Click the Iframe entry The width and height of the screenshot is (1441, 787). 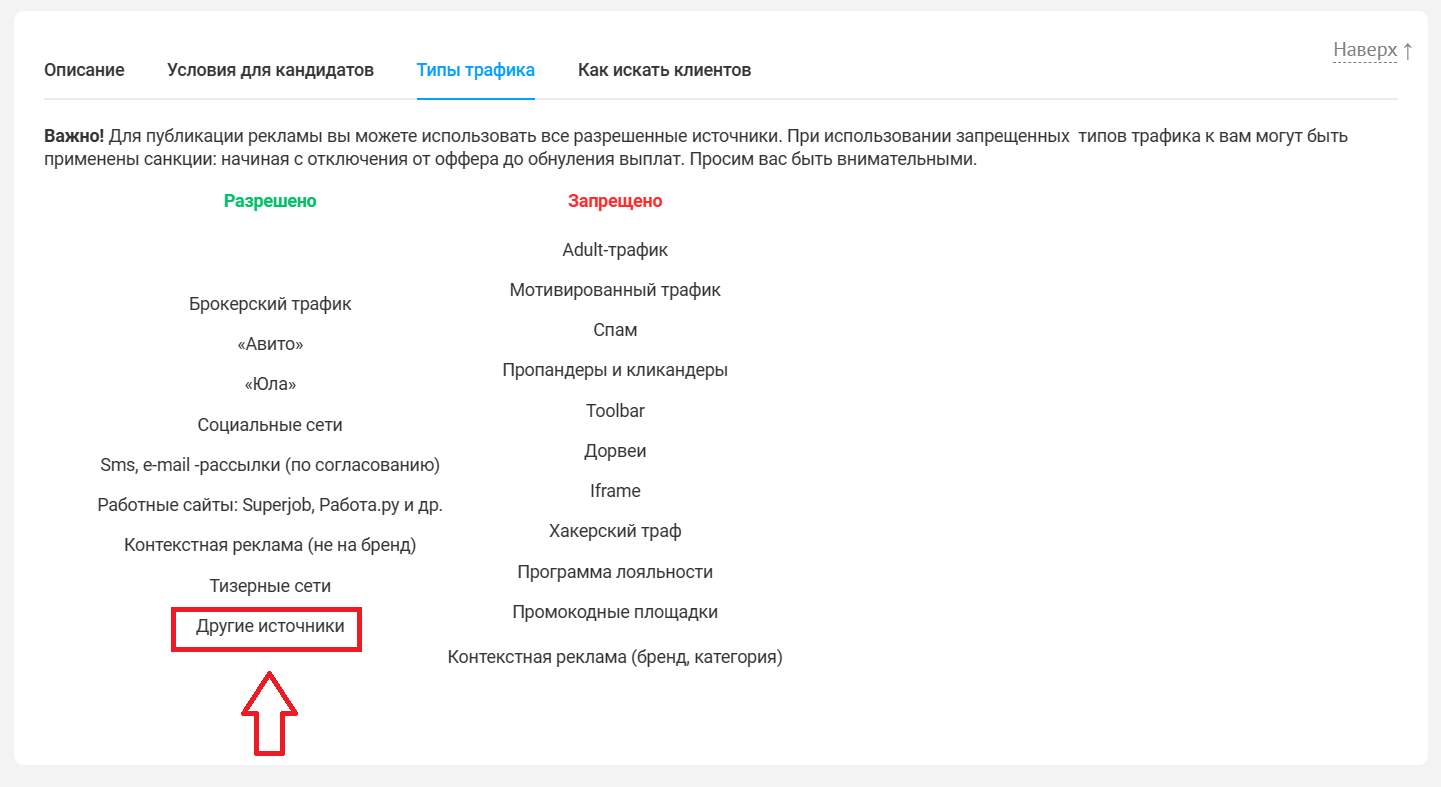(x=615, y=491)
